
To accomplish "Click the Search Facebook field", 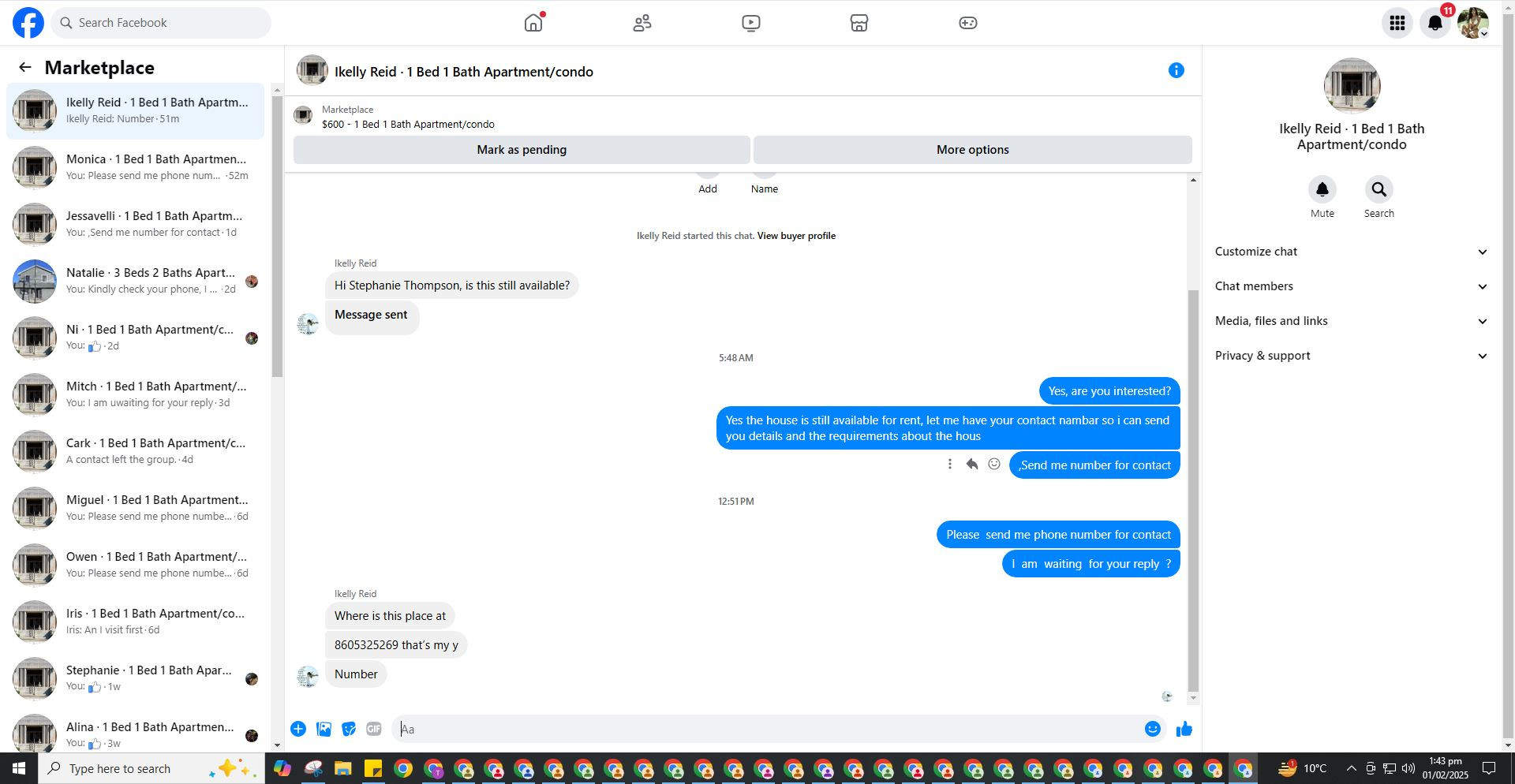I will pos(162,23).
